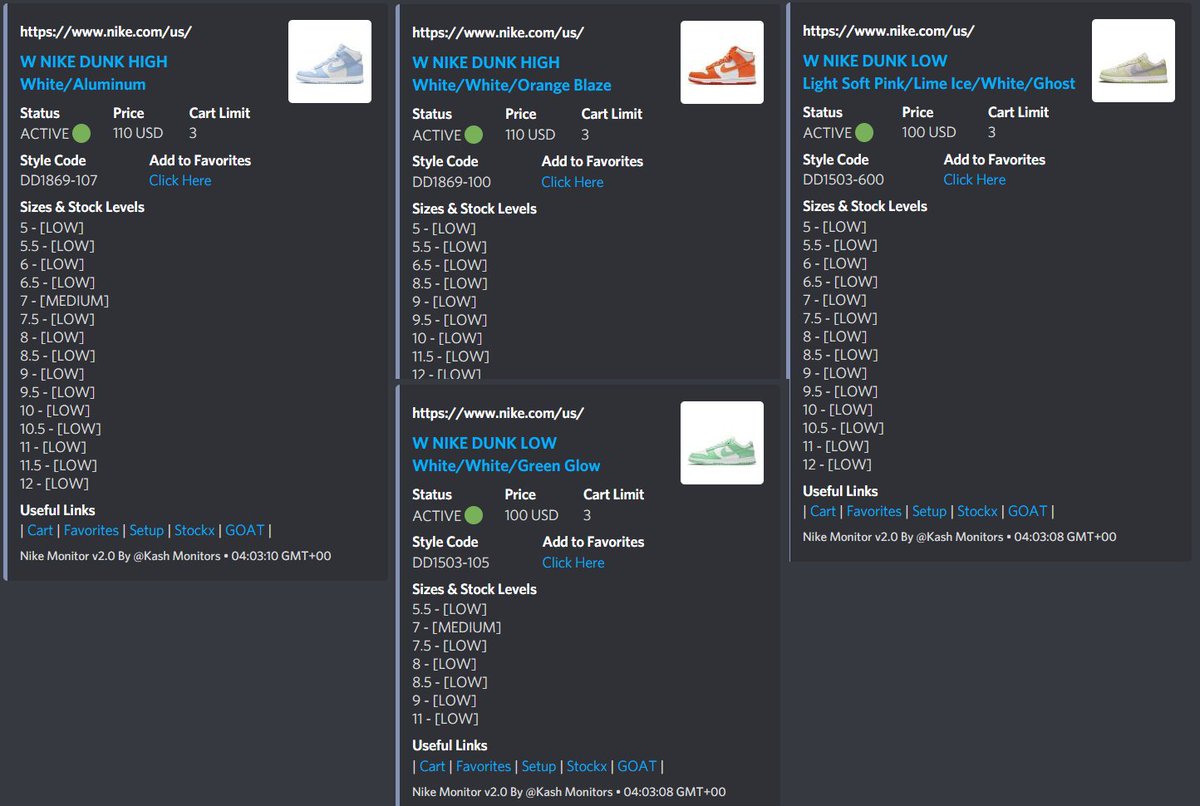The image size is (1200, 806).
Task: Click nike.com URL atop Orange Blaze card
Action: tap(498, 32)
